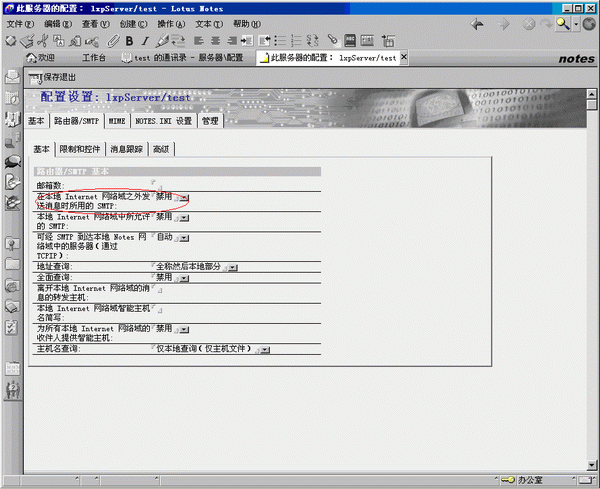The width and height of the screenshot is (600, 489).
Task: Open dropdown for exhaustive lookup setting
Action: pyautogui.click(x=184, y=278)
